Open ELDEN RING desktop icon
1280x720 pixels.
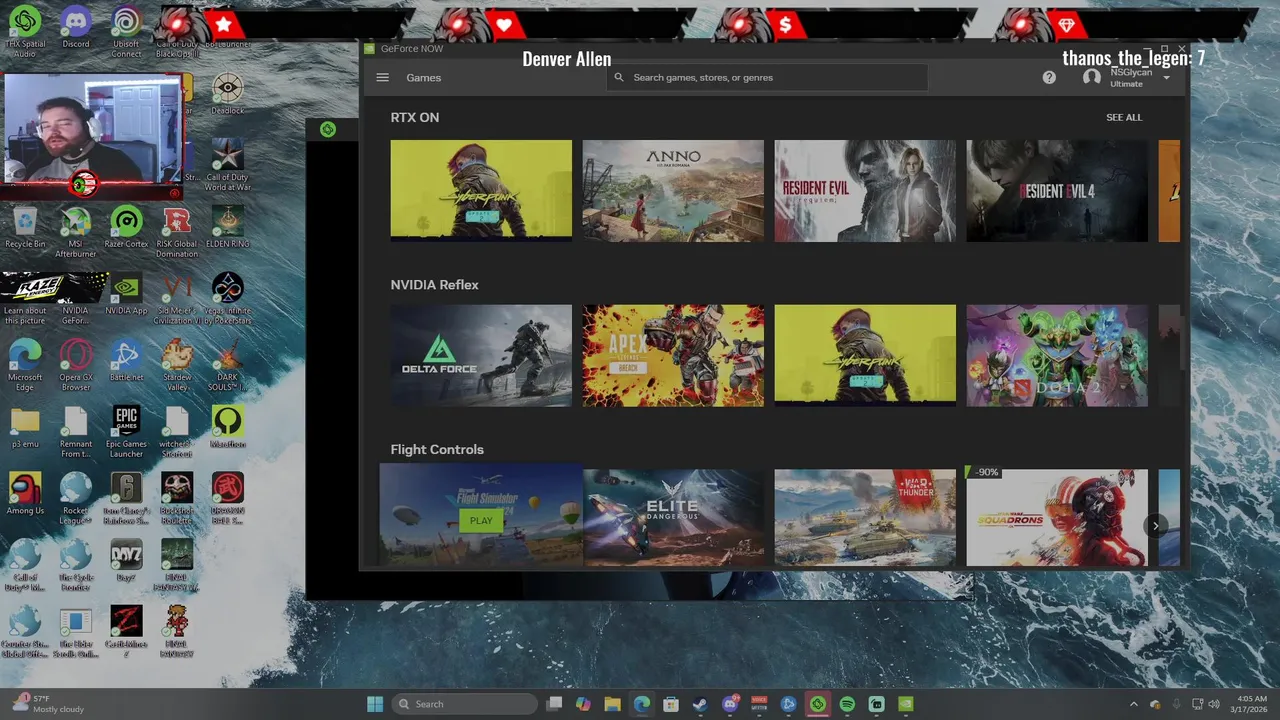click(x=228, y=227)
